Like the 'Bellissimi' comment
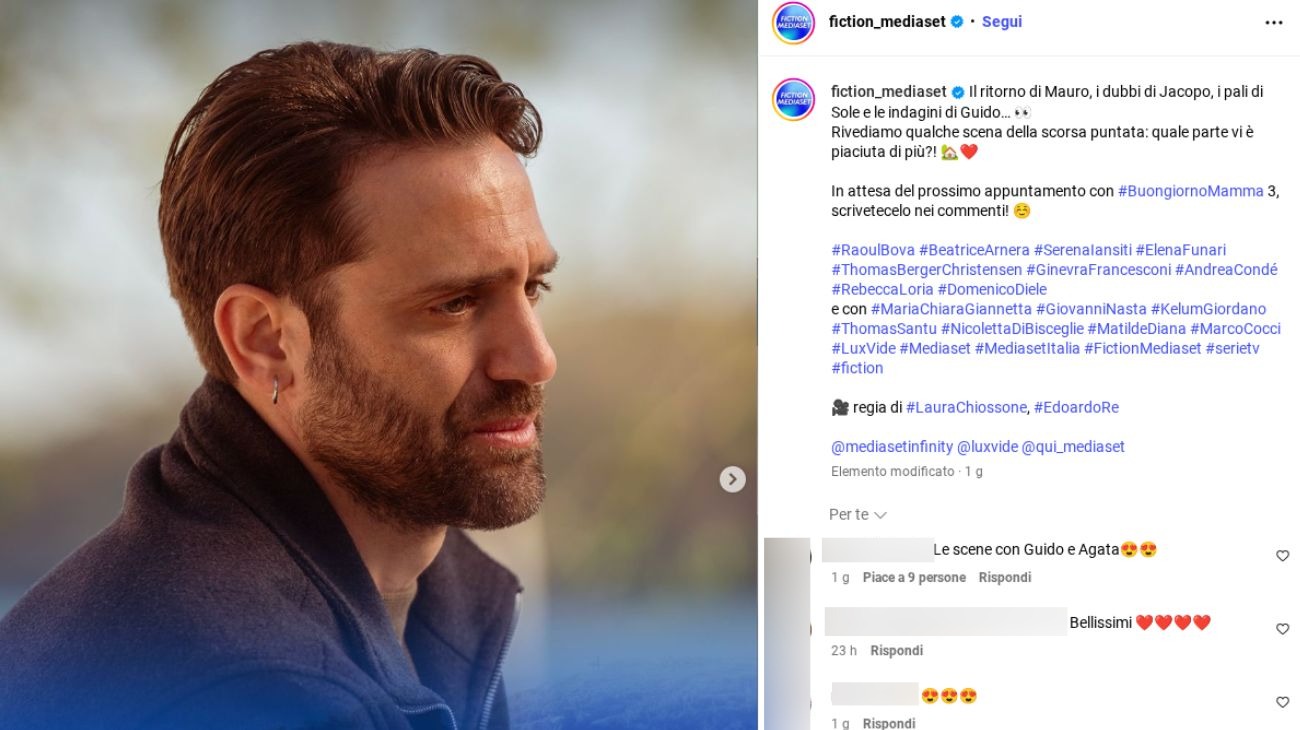 click(1282, 629)
